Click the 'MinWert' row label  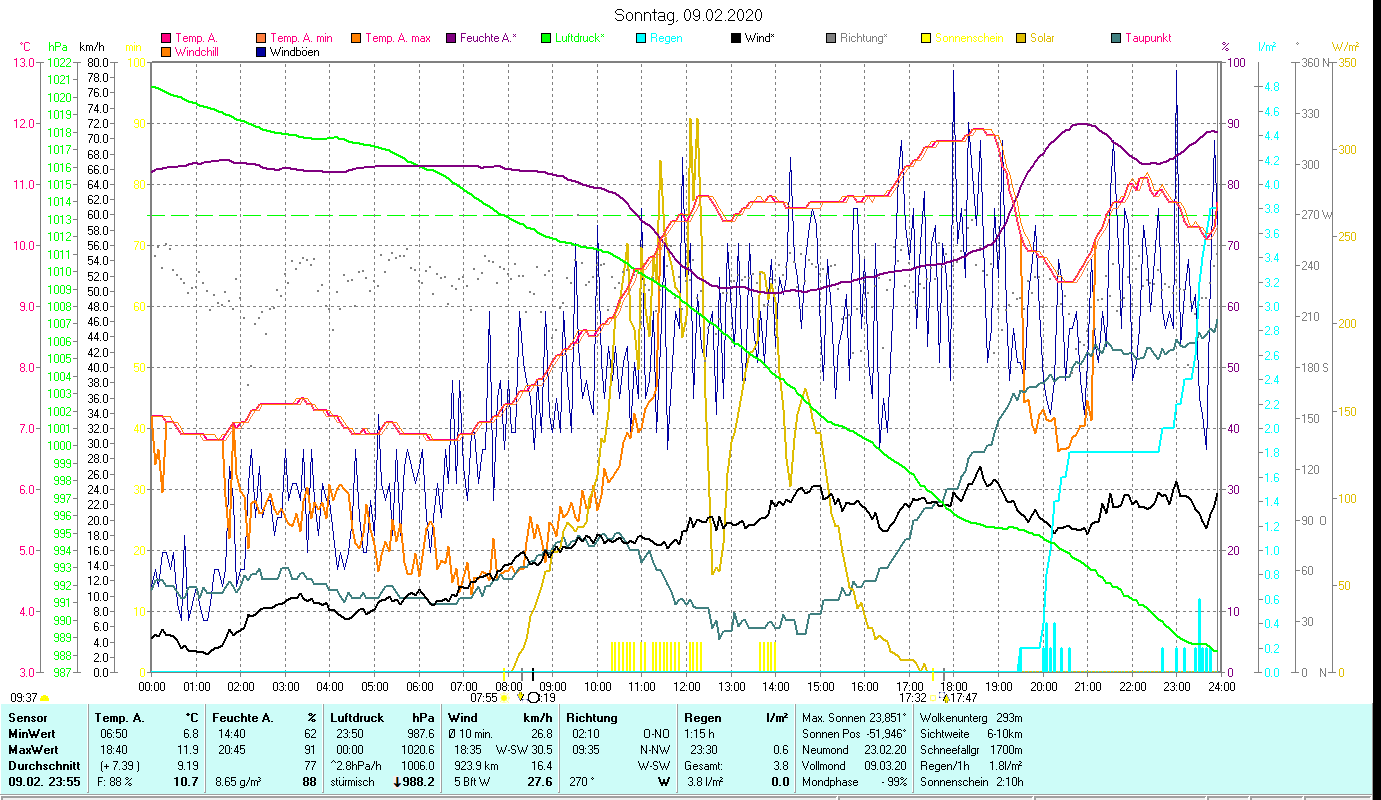(31, 734)
